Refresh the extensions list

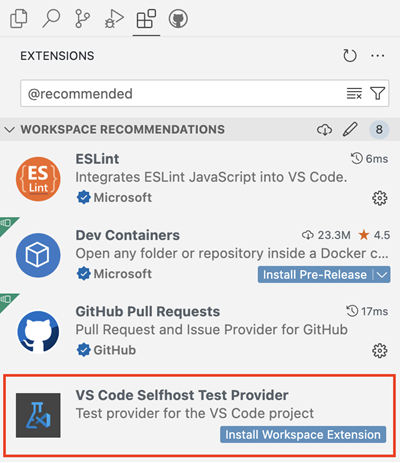pyautogui.click(x=350, y=56)
